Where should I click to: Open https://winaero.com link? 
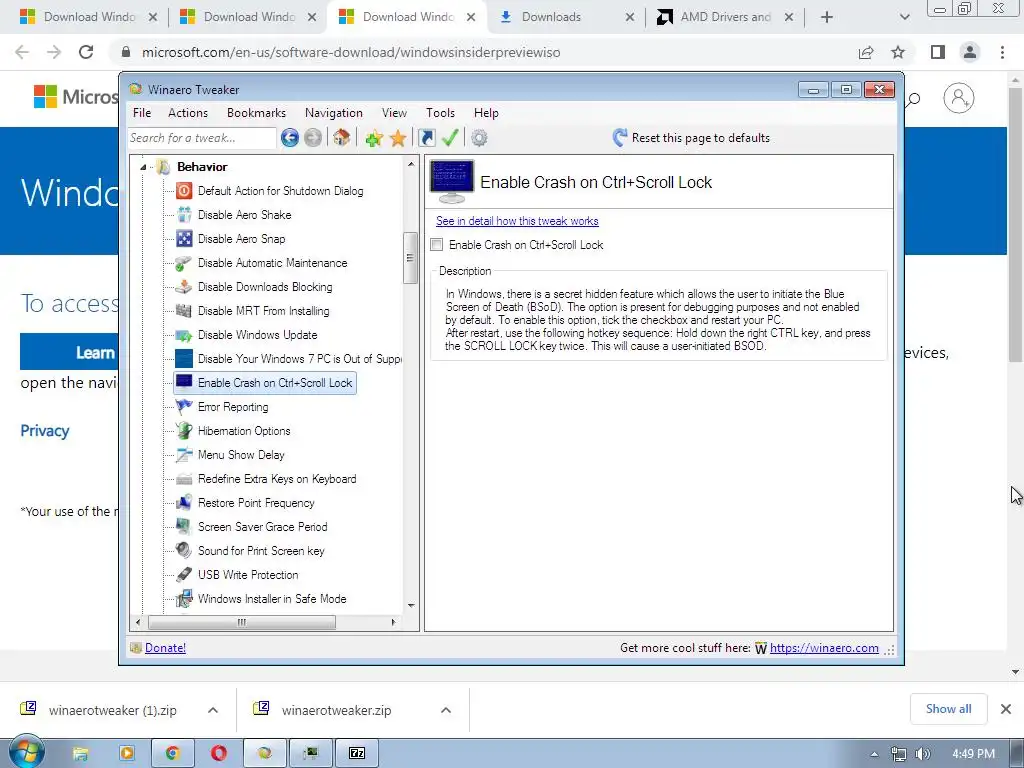(824, 648)
